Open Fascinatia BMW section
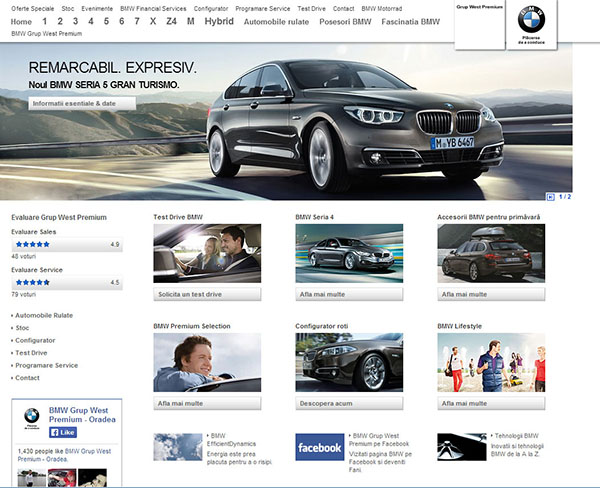Image resolution: width=600 pixels, height=488 pixels. (411, 22)
